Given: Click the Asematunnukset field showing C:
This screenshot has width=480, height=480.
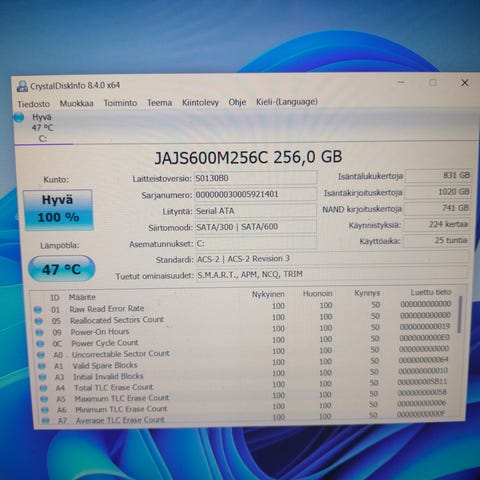Looking at the screenshot, I should [x=256, y=243].
